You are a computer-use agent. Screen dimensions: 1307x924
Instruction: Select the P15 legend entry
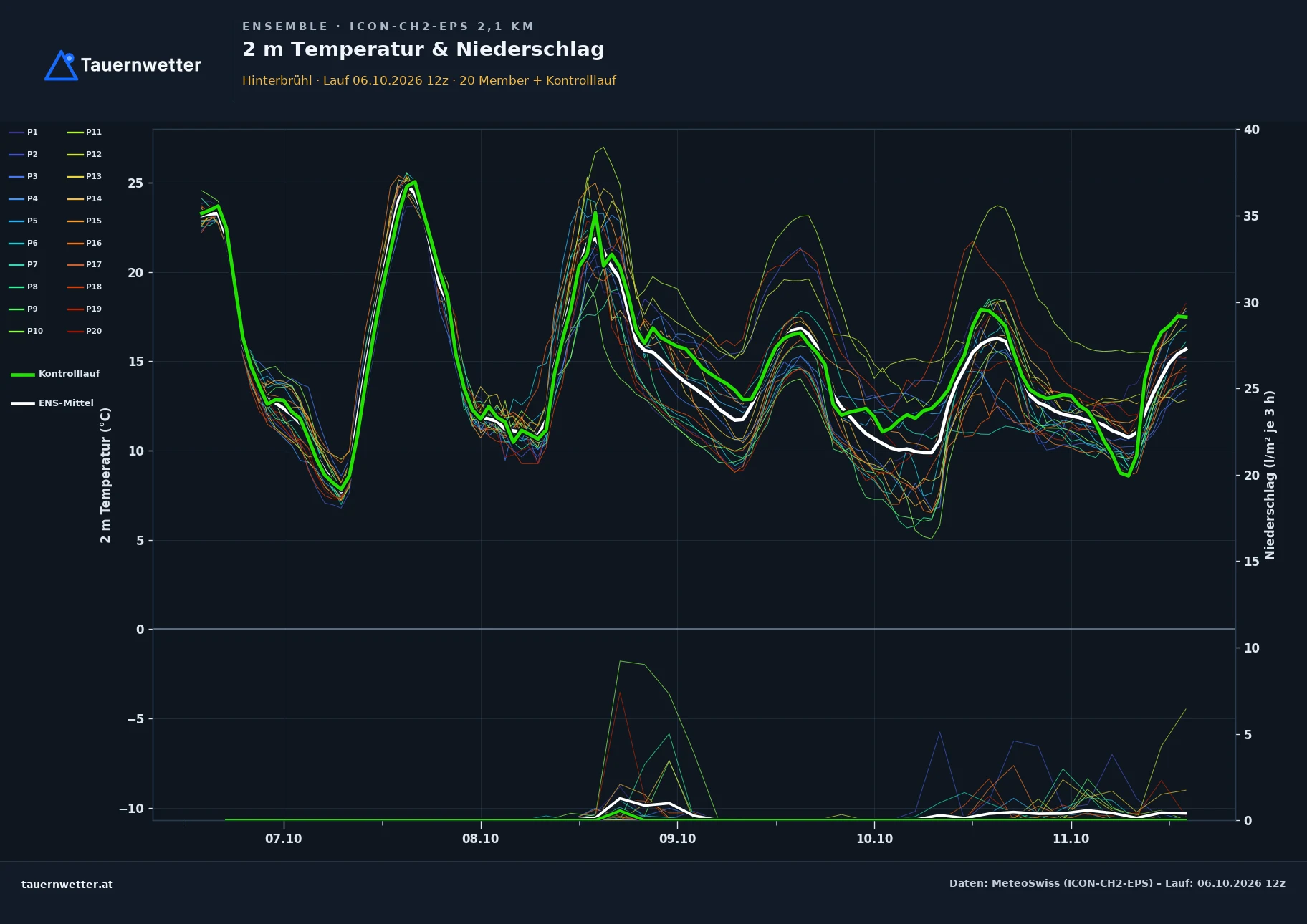[x=85, y=221]
